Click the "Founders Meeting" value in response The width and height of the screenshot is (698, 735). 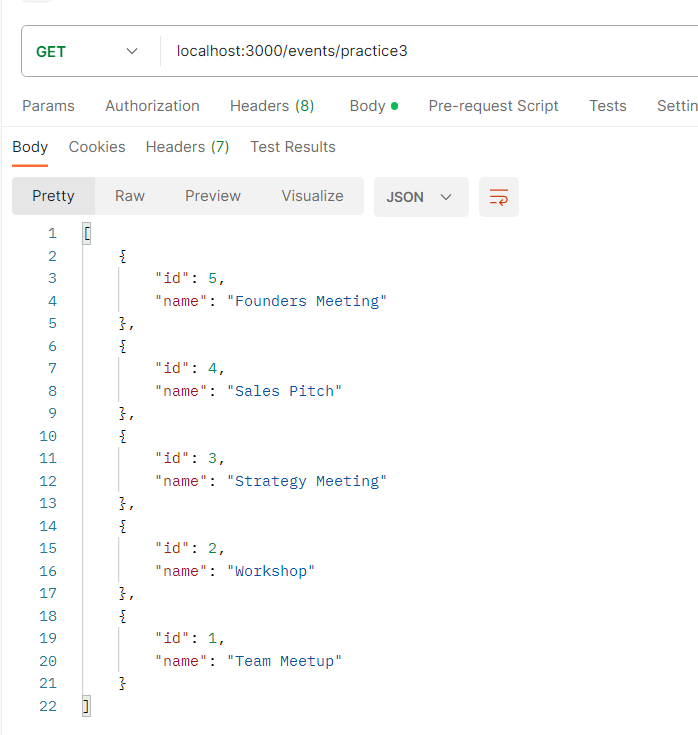[306, 301]
